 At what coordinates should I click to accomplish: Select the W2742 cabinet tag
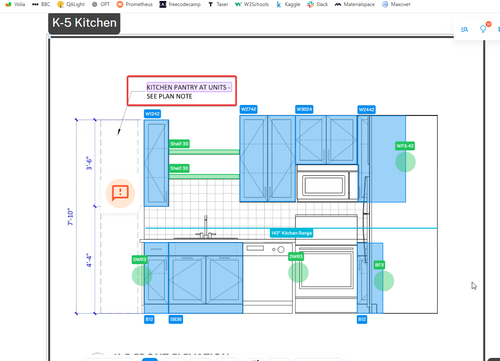click(249, 109)
